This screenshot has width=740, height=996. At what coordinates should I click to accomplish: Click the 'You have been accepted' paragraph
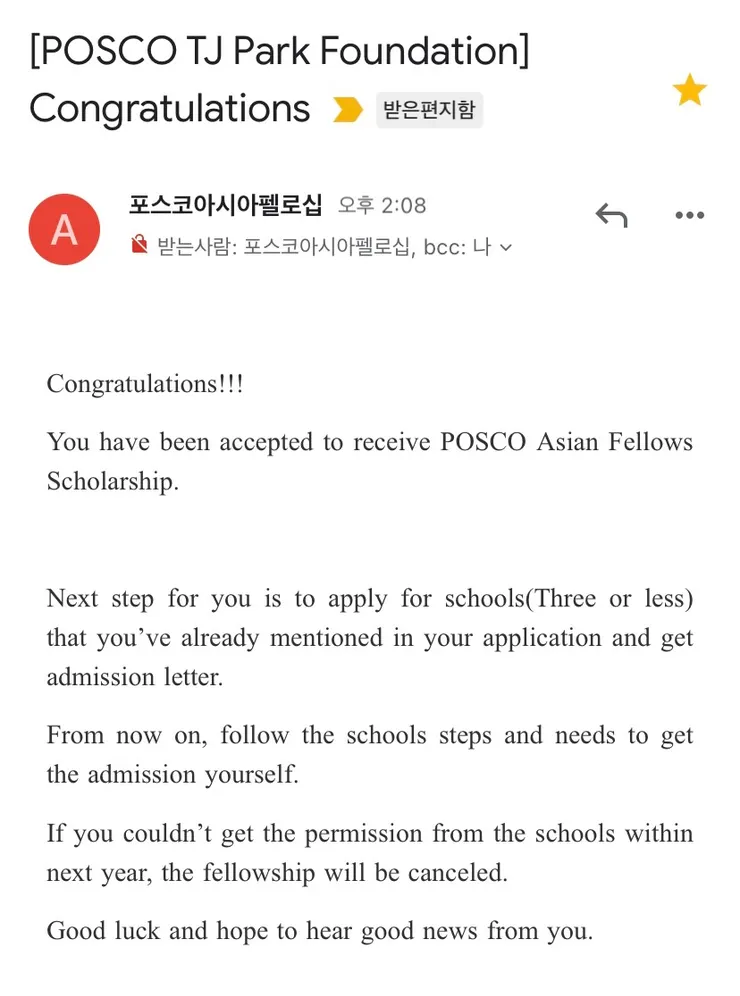pos(369,461)
